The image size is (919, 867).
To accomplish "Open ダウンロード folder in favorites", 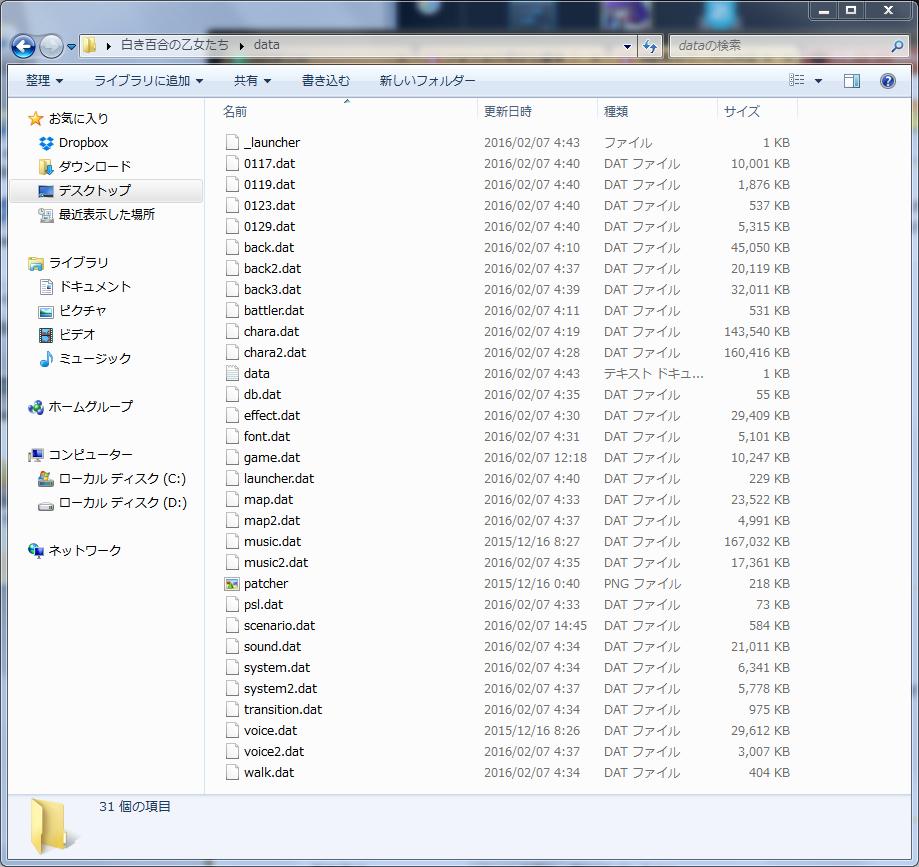I will tap(85, 166).
